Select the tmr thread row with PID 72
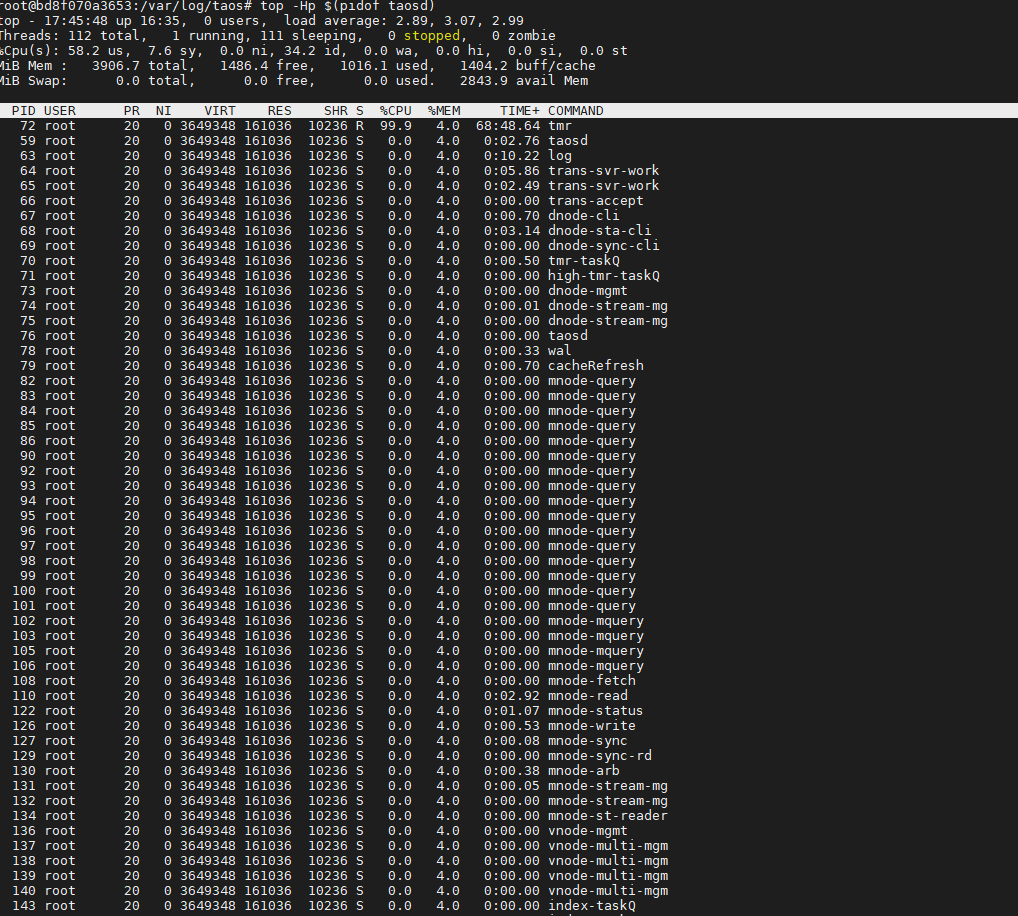The image size is (1018, 916). click(x=300, y=126)
